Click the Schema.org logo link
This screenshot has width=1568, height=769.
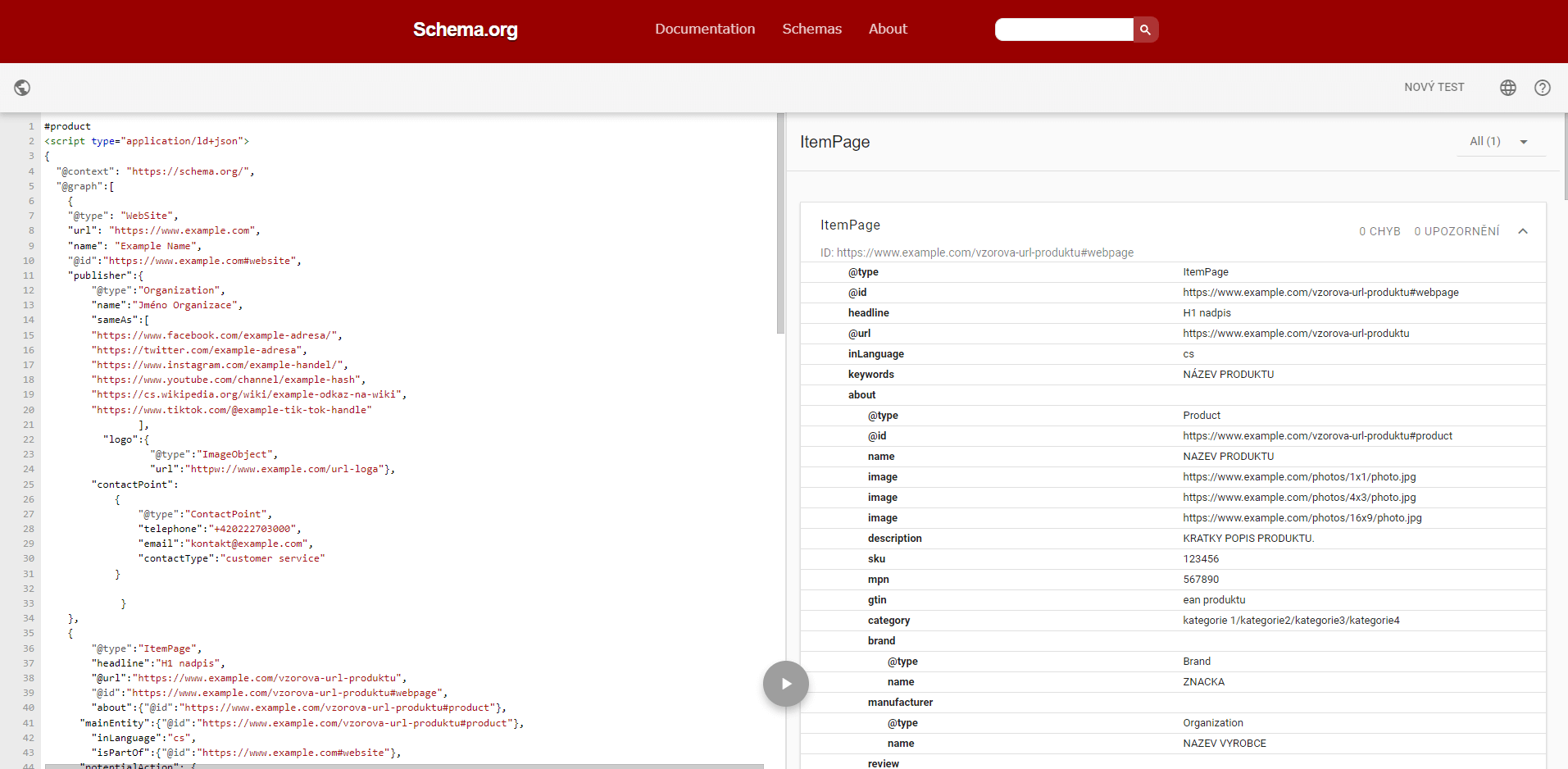[465, 30]
